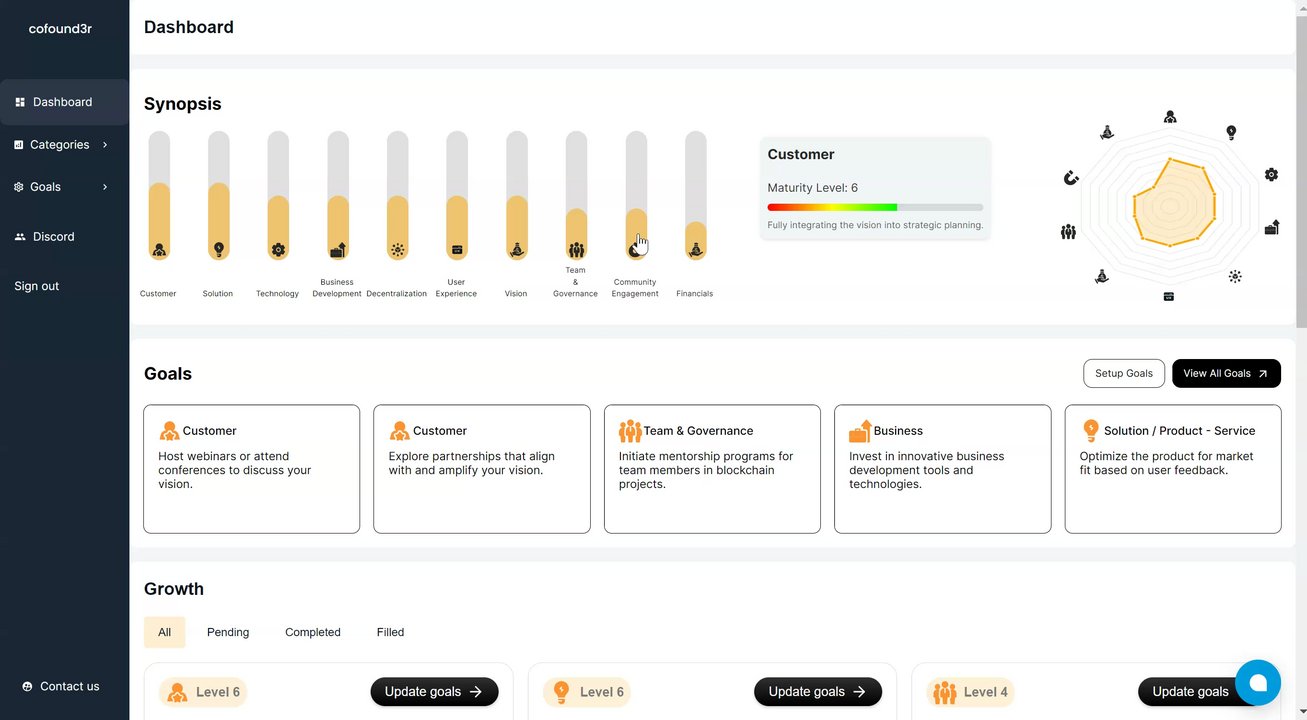Open the 'Host webinars' Customer goal card
Image resolution: width=1307 pixels, height=720 pixels.
coord(251,469)
